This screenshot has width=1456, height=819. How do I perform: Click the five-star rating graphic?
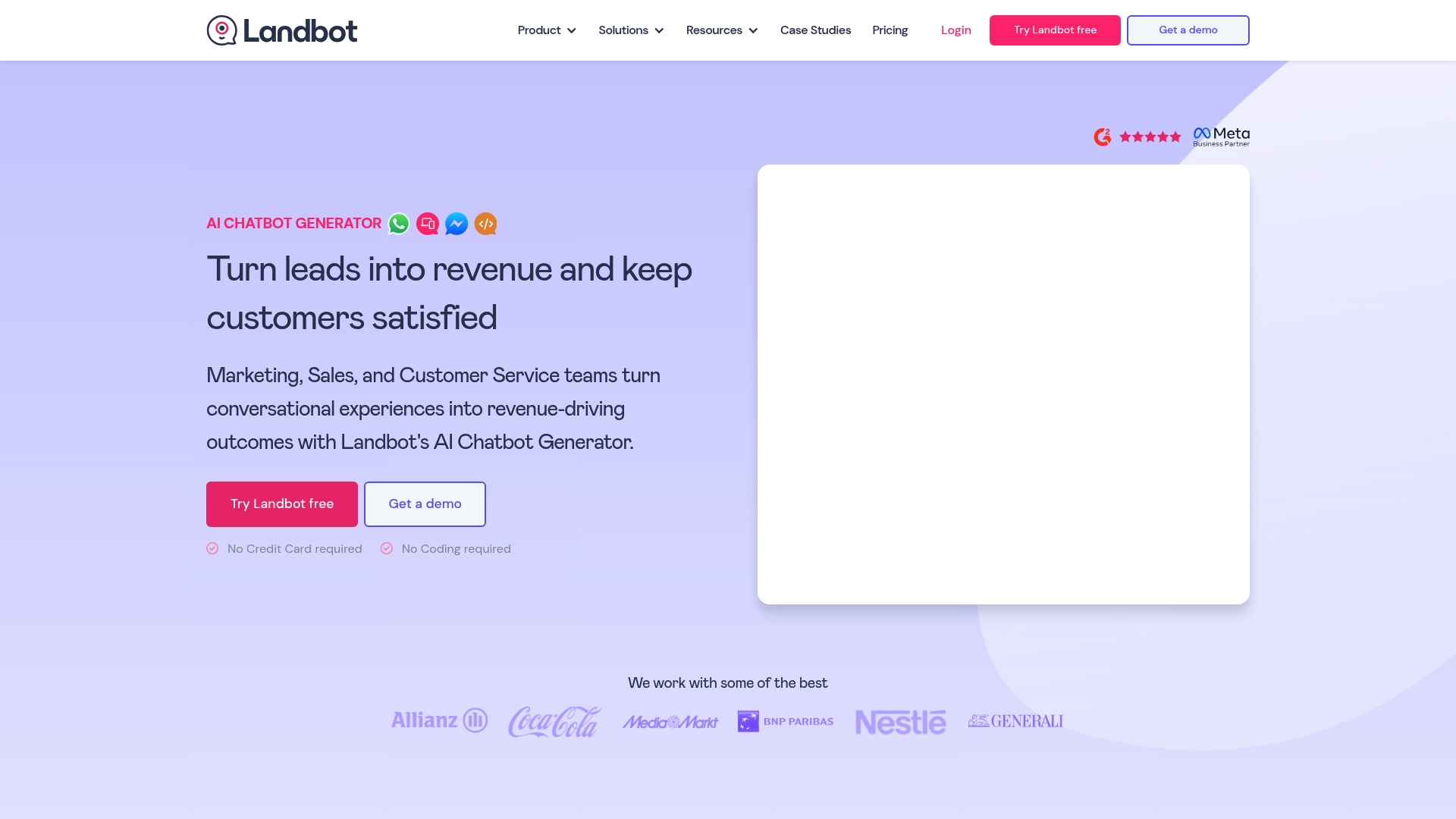1150,136
